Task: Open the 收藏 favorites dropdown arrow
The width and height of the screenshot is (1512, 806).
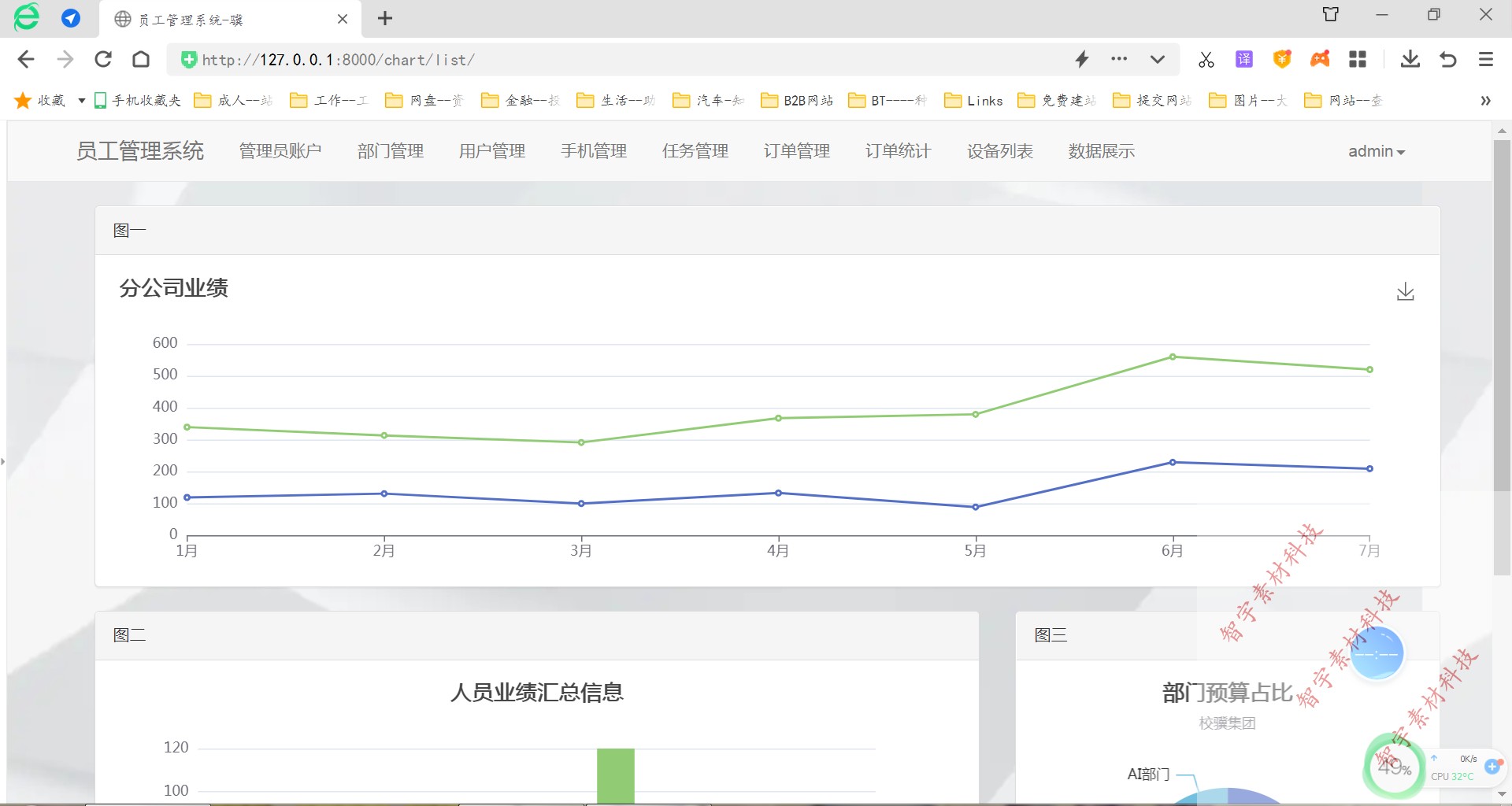Action: pyautogui.click(x=81, y=101)
